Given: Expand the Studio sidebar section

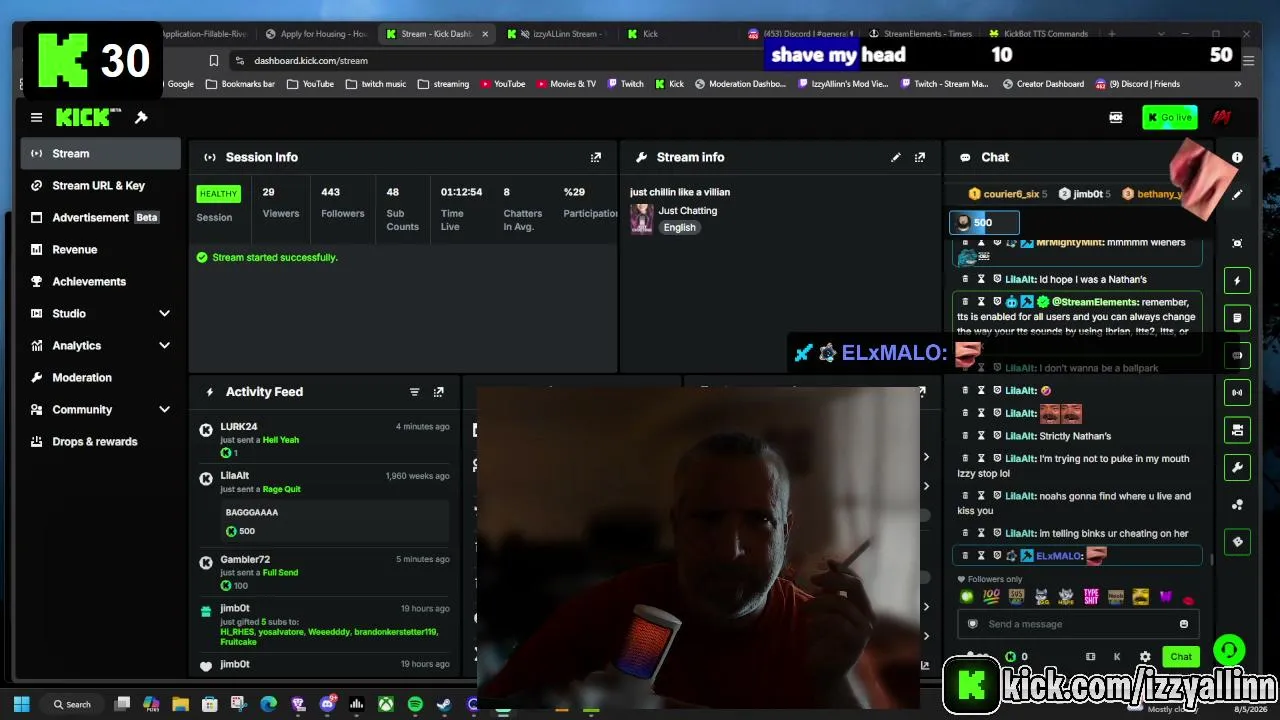Looking at the screenshot, I should 164,313.
